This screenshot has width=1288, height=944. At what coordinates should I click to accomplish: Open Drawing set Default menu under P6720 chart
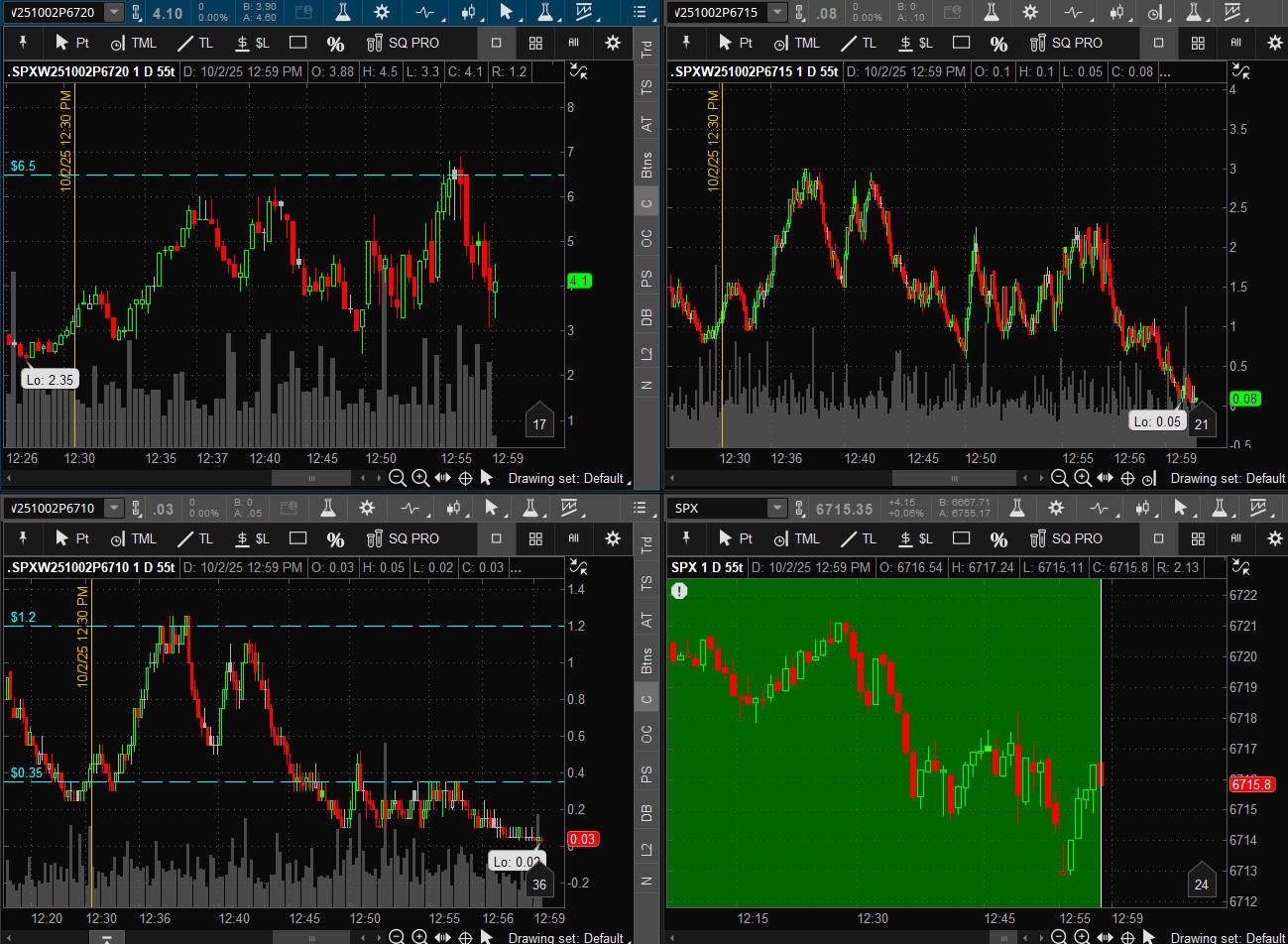(x=565, y=478)
